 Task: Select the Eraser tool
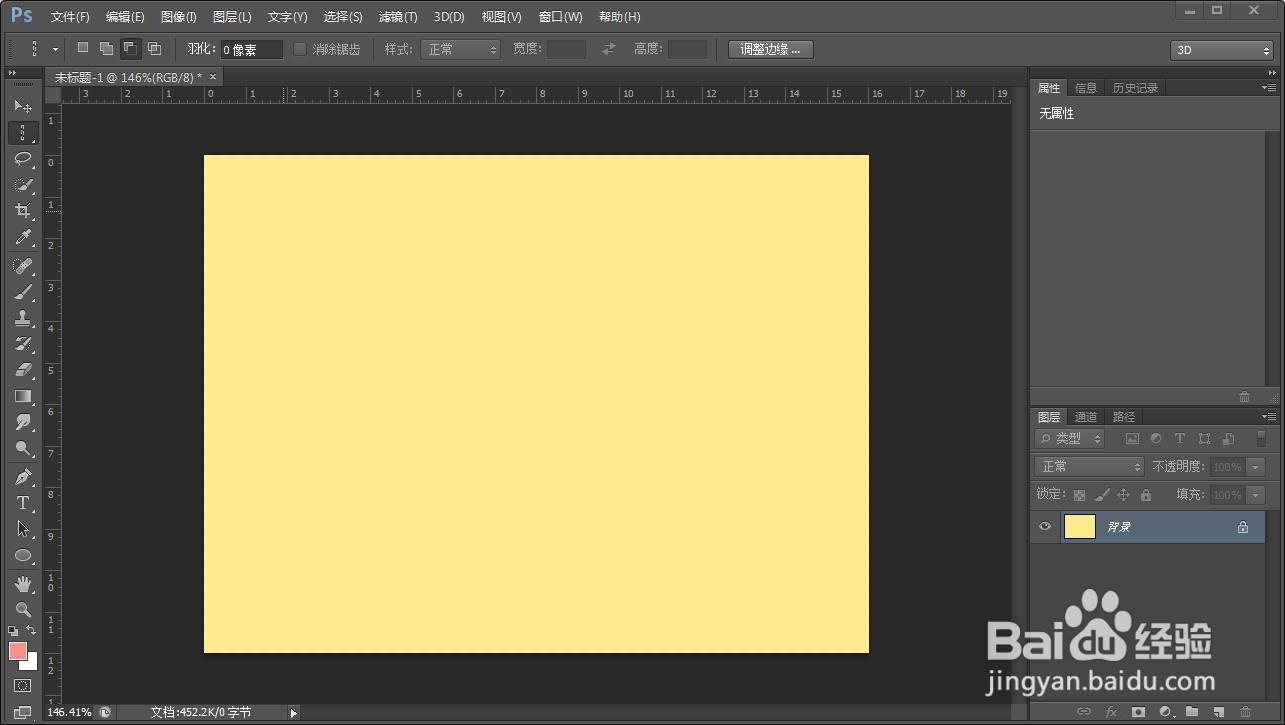(x=23, y=370)
